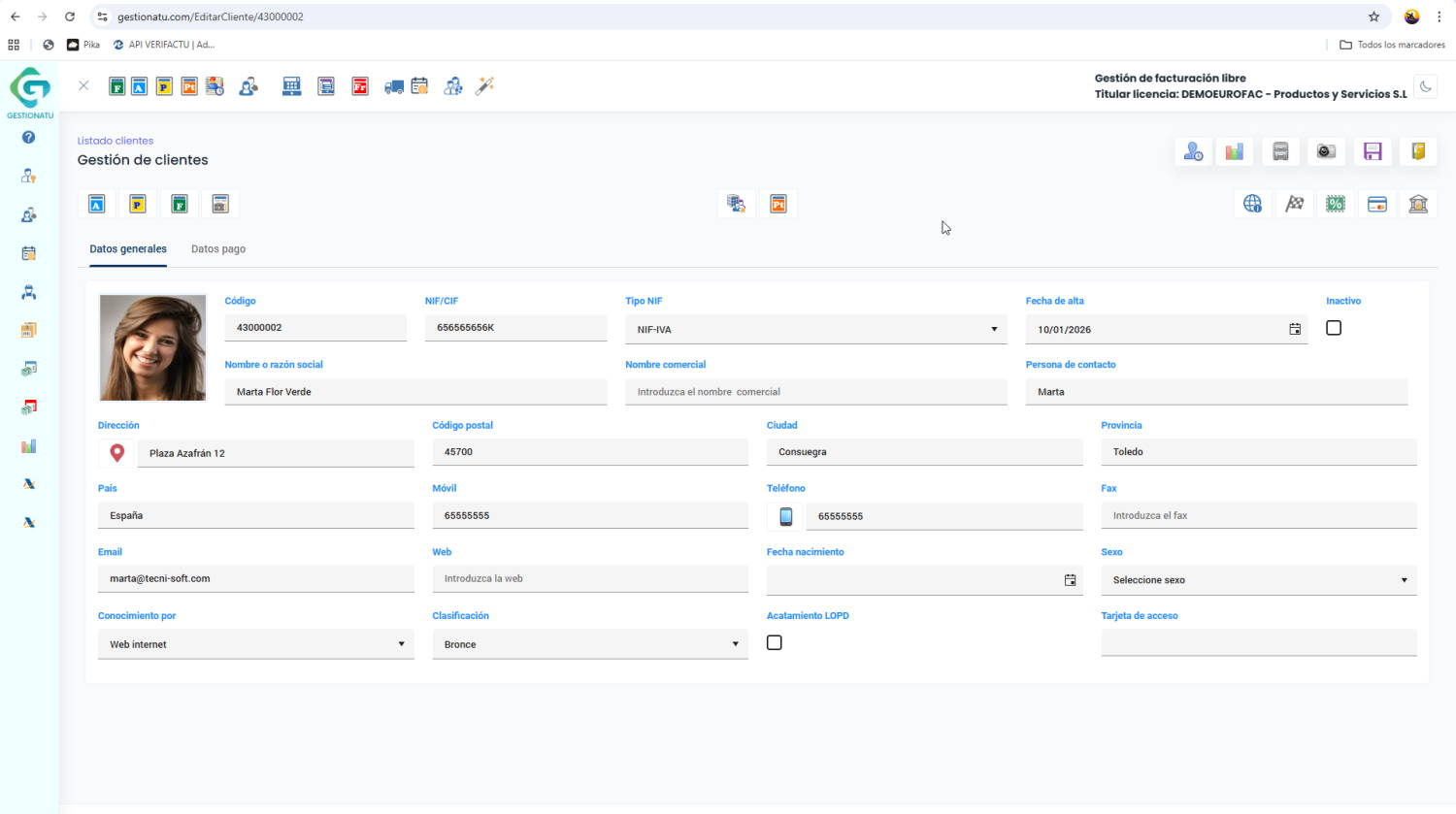Viewport: 1456px width, 814px height.
Task: Expand the Seleccione sexo dropdown
Action: (1258, 580)
